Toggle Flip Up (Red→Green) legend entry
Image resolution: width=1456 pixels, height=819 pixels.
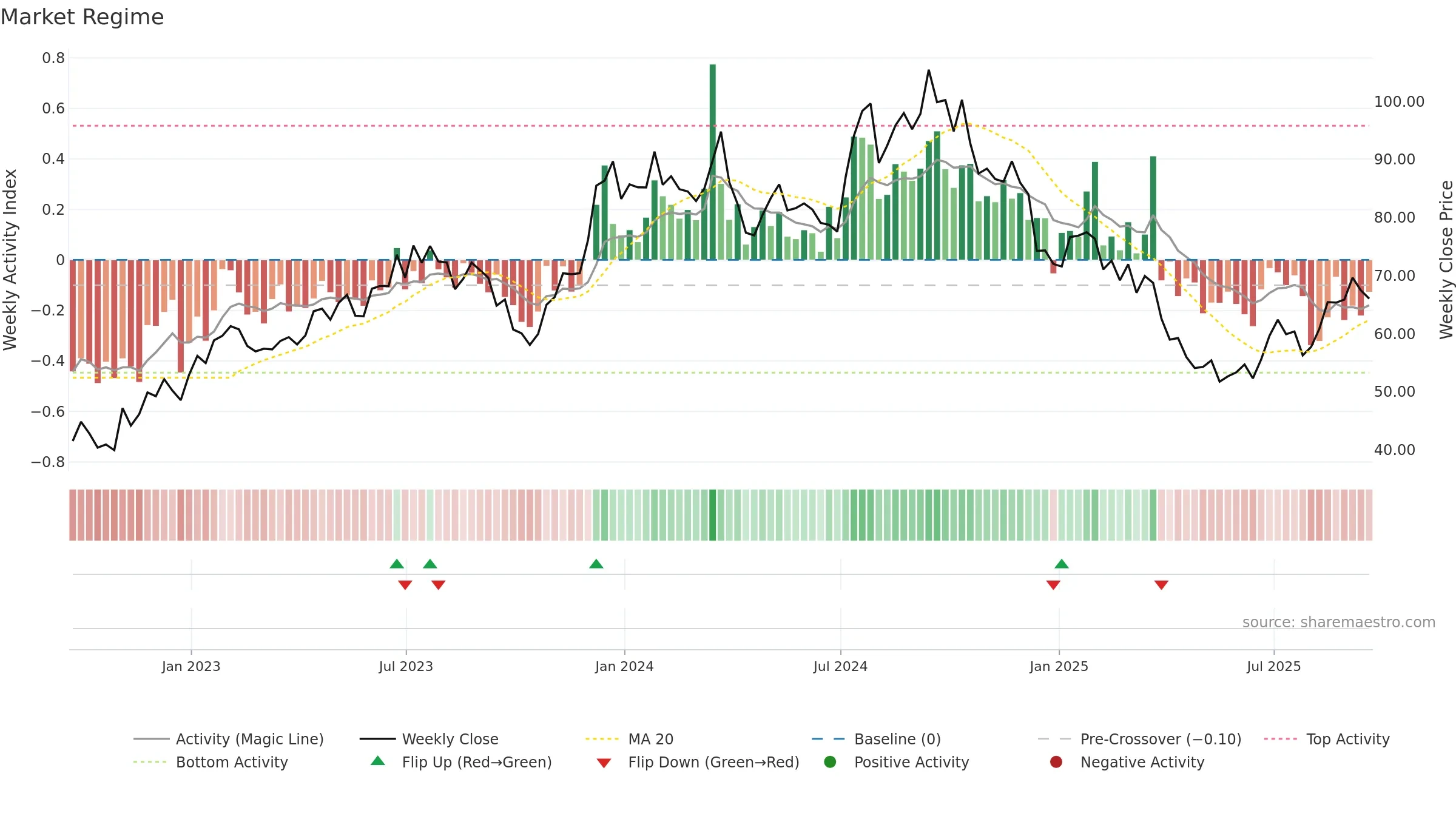coord(461,762)
